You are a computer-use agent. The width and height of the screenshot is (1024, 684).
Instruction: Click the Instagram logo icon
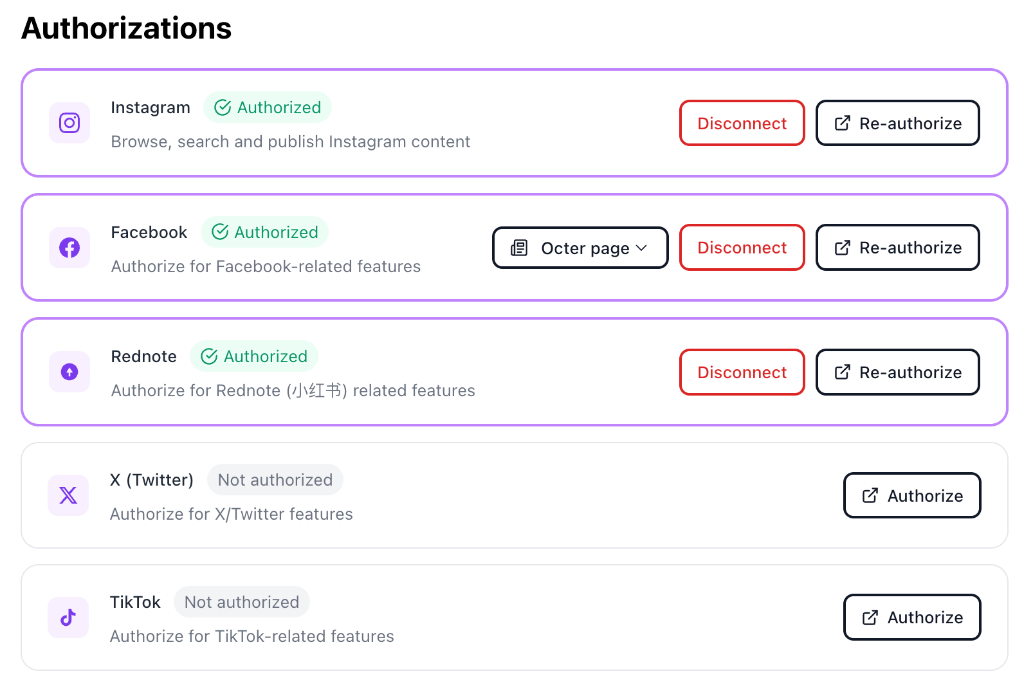click(x=69, y=123)
